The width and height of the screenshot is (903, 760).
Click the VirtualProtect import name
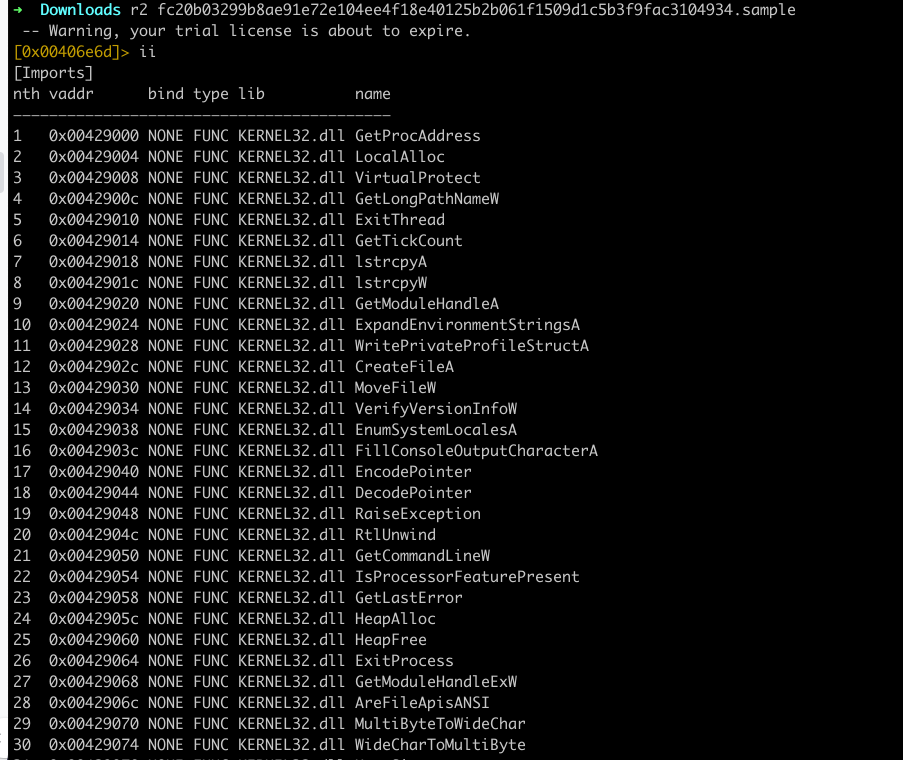pyautogui.click(x=417, y=178)
